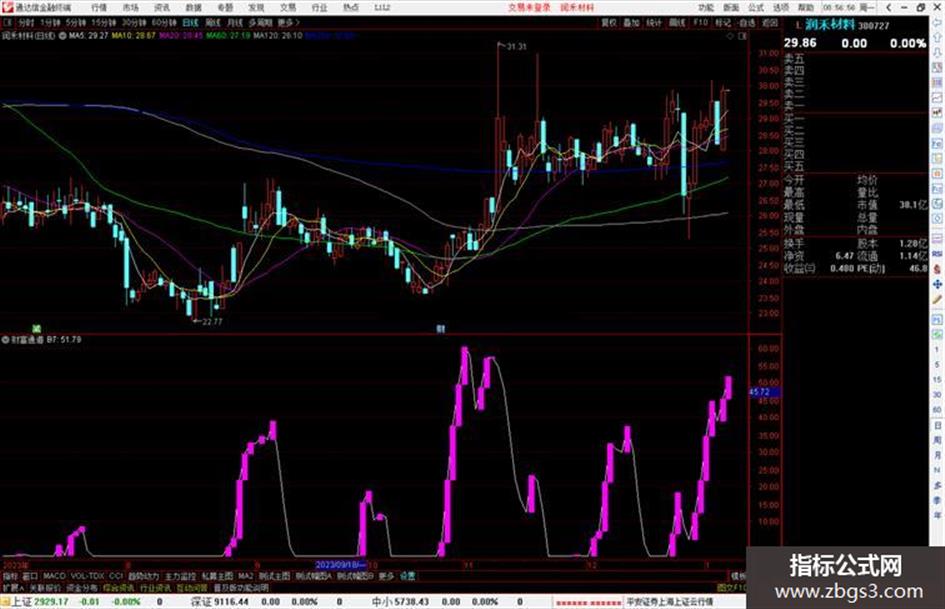
Task: Switch chart to 15分钟 period
Action: point(104,22)
